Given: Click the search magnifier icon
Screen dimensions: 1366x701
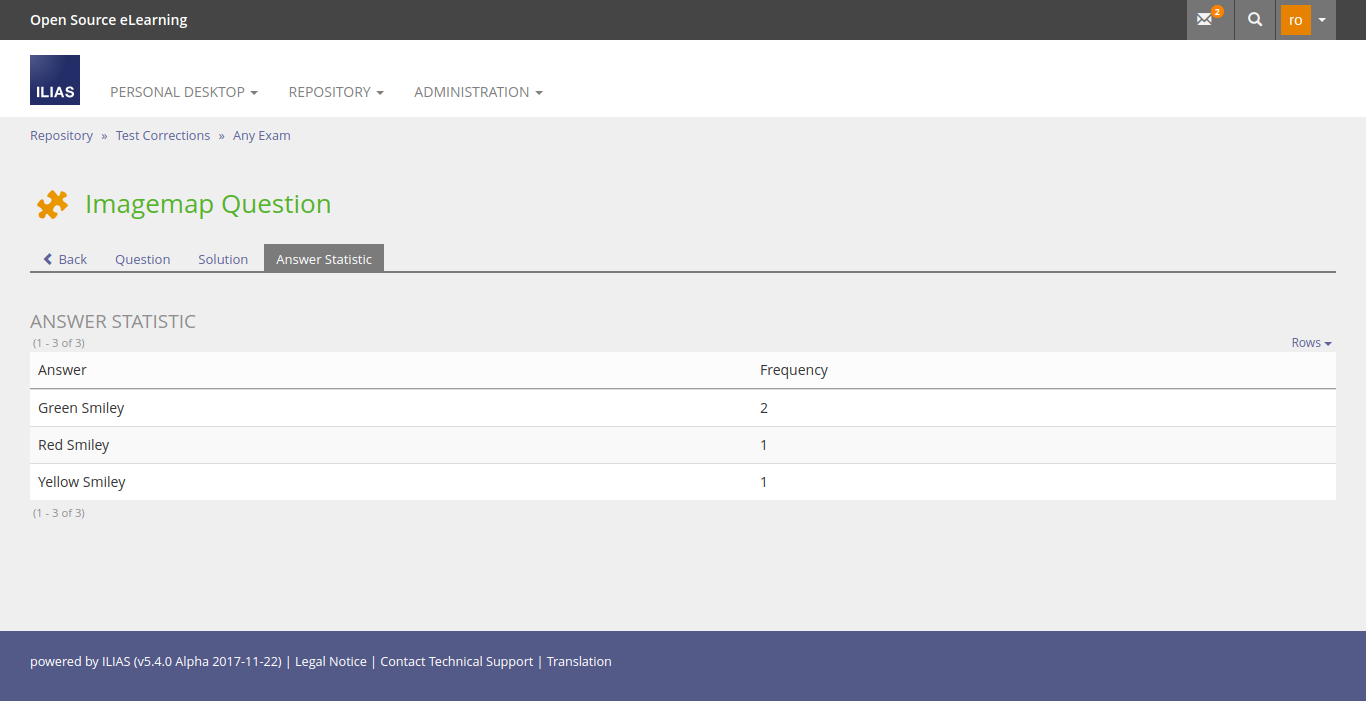Looking at the screenshot, I should click(x=1255, y=20).
